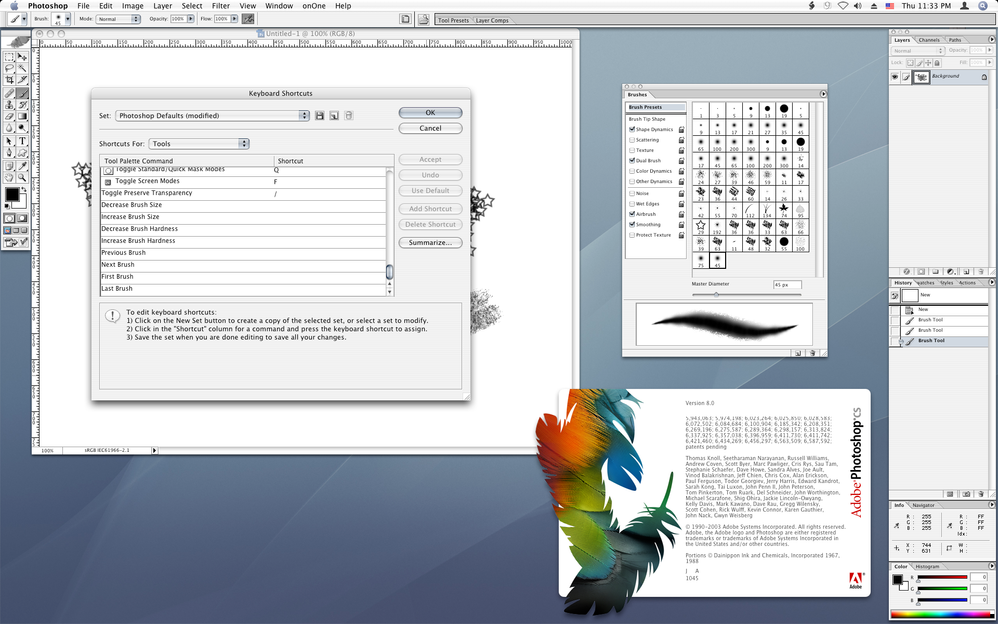Screen dimensions: 998x624
Task: Select the Lasso tool
Action: 9,68
